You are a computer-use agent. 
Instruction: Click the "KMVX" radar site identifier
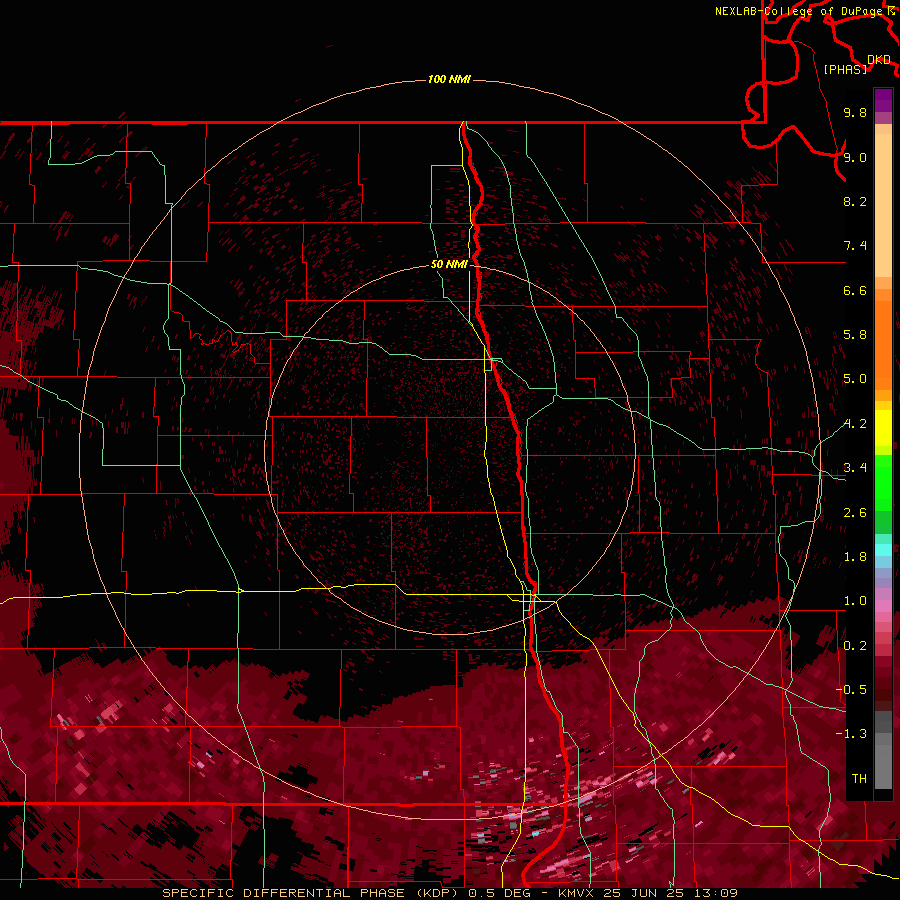point(577,893)
